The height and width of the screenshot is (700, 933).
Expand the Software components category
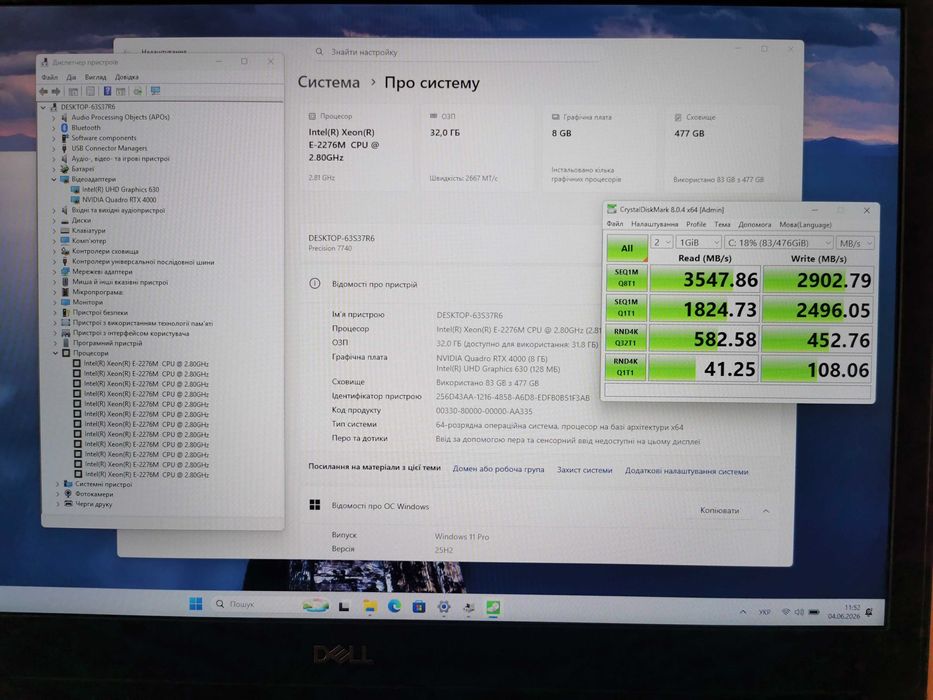(54, 138)
